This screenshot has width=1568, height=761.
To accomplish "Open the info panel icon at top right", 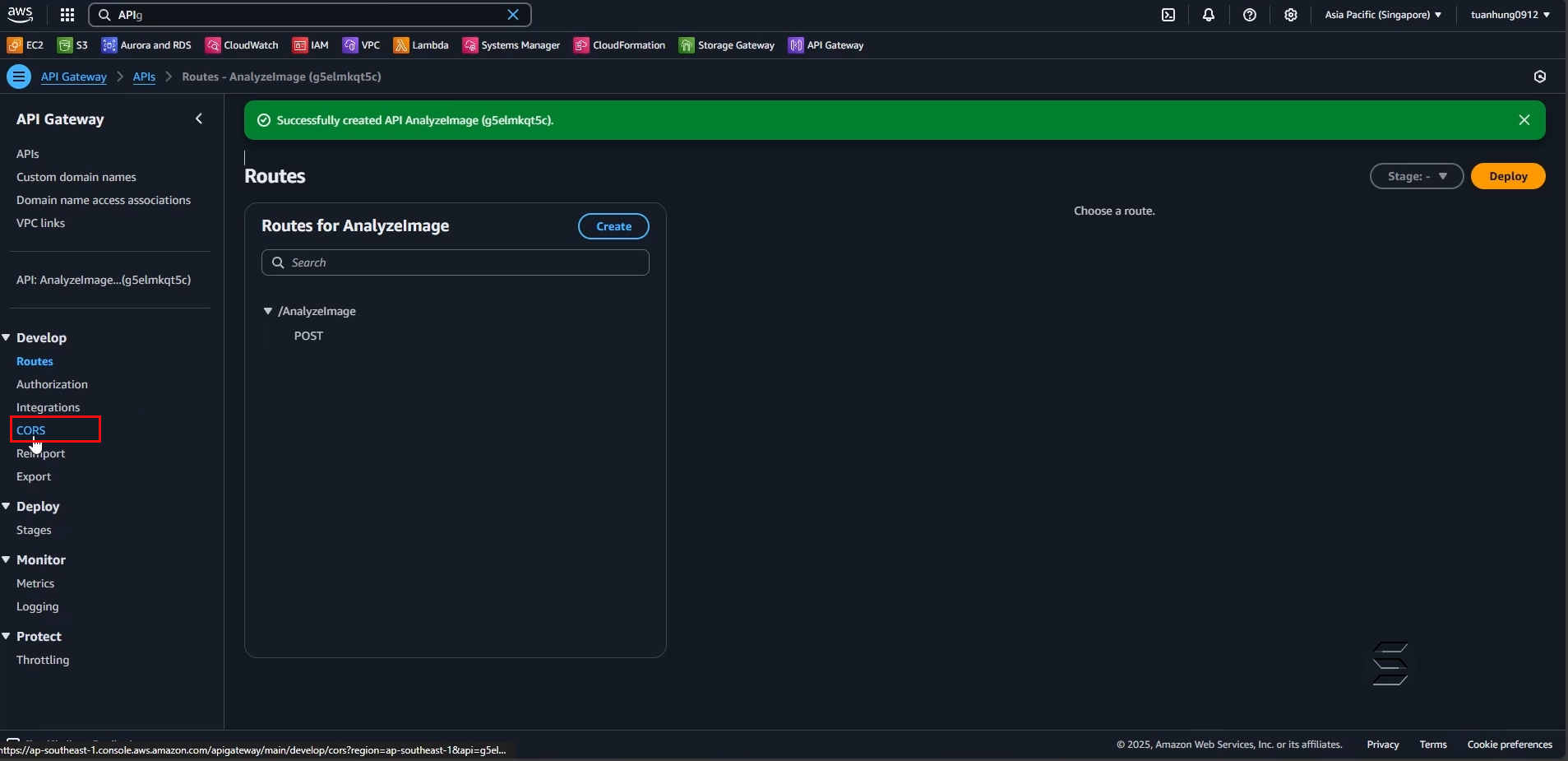I will [x=1540, y=77].
